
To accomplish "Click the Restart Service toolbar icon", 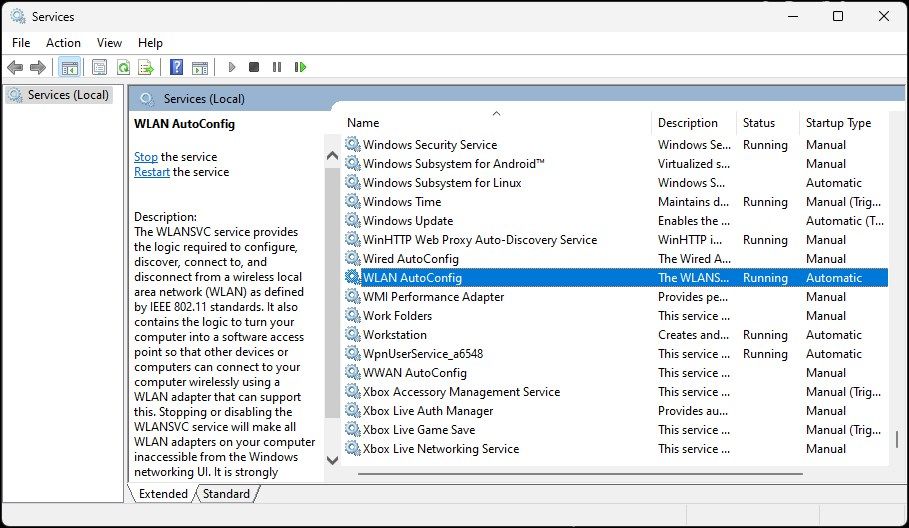I will (x=300, y=67).
